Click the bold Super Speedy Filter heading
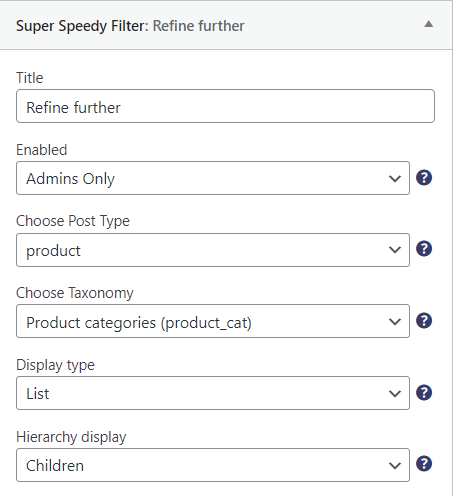This screenshot has height=496, width=457. pyautogui.click(x=82, y=26)
